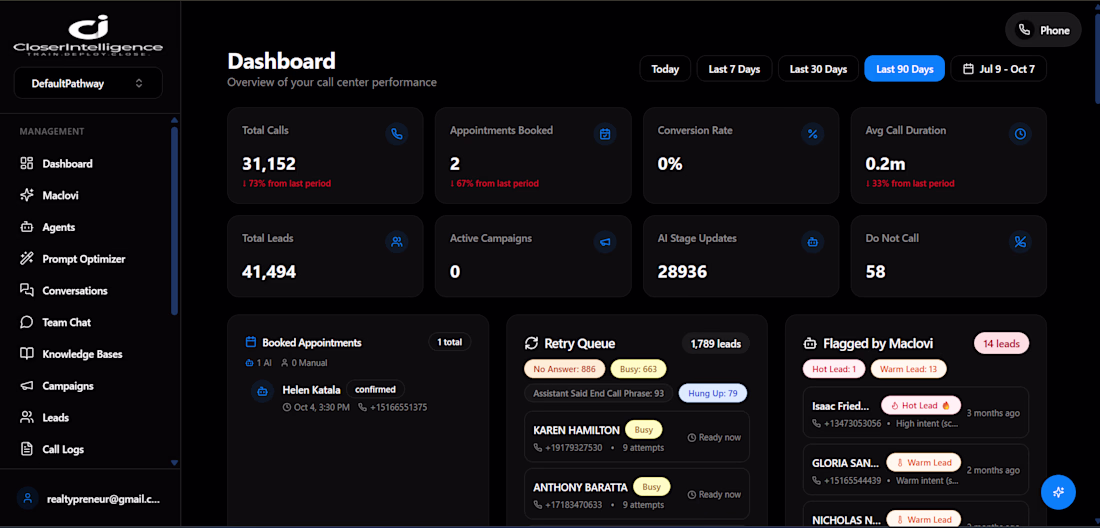1100x528 pixels.
Task: Click the Retry Queue refresh icon
Action: click(x=531, y=343)
